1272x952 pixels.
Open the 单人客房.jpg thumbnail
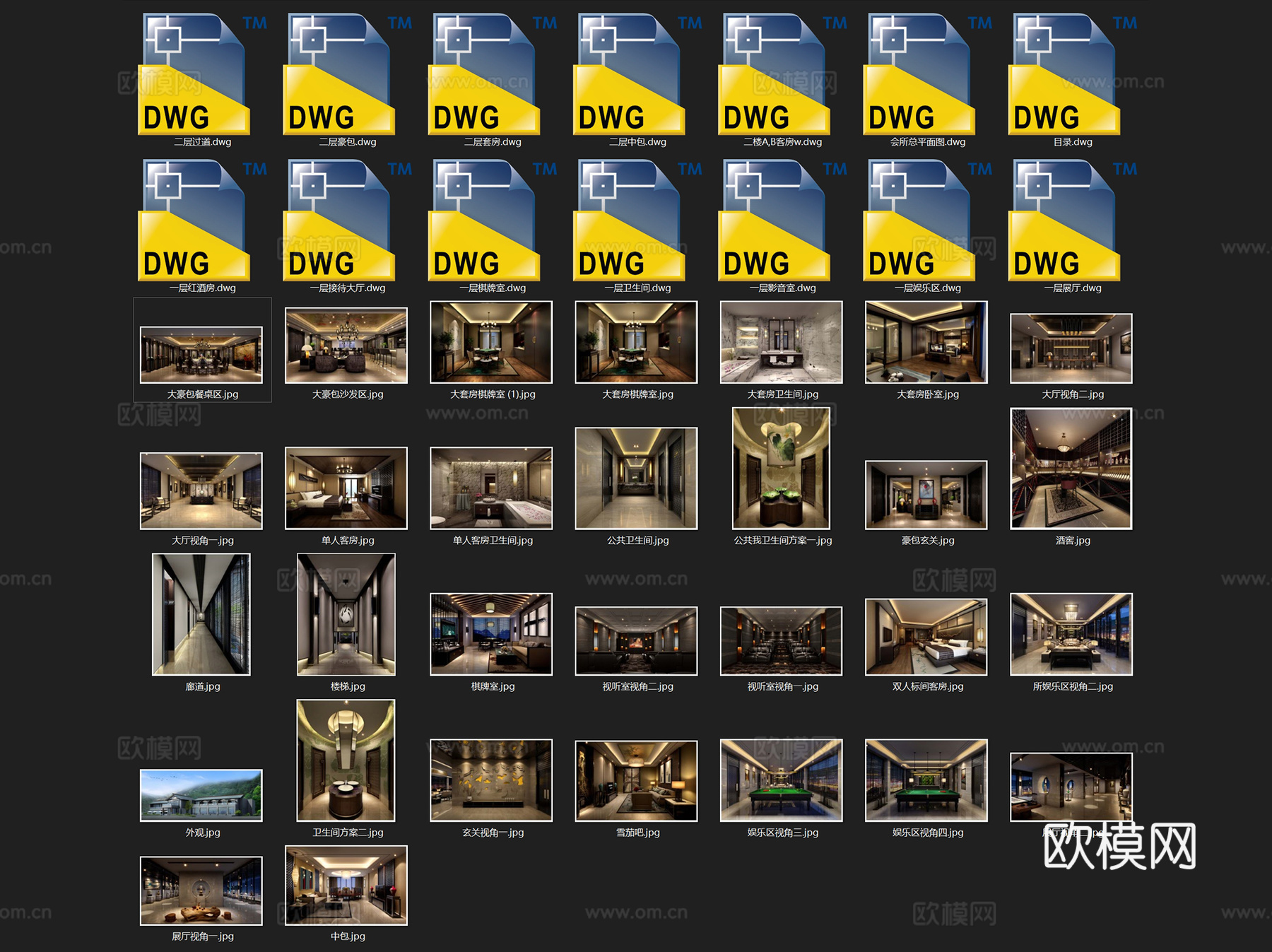coord(346,488)
